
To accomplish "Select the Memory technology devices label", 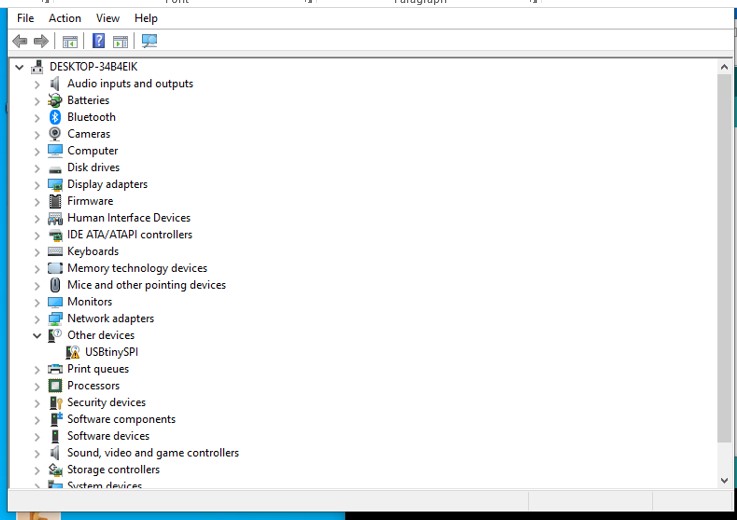I will 137,268.
